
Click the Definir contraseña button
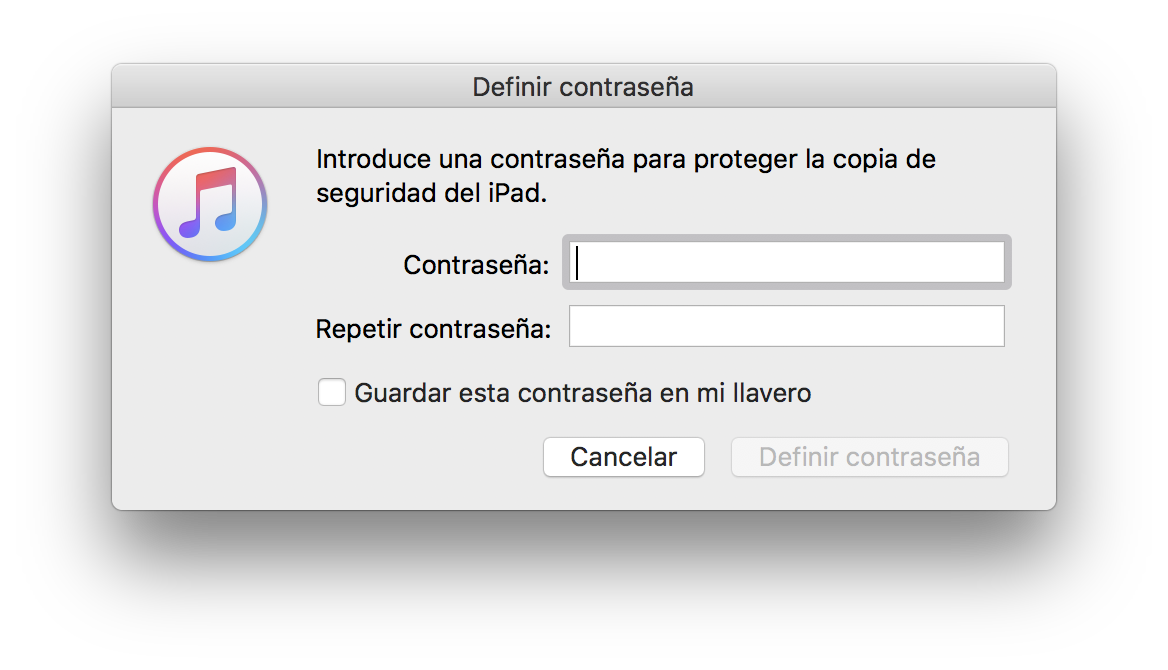click(869, 457)
